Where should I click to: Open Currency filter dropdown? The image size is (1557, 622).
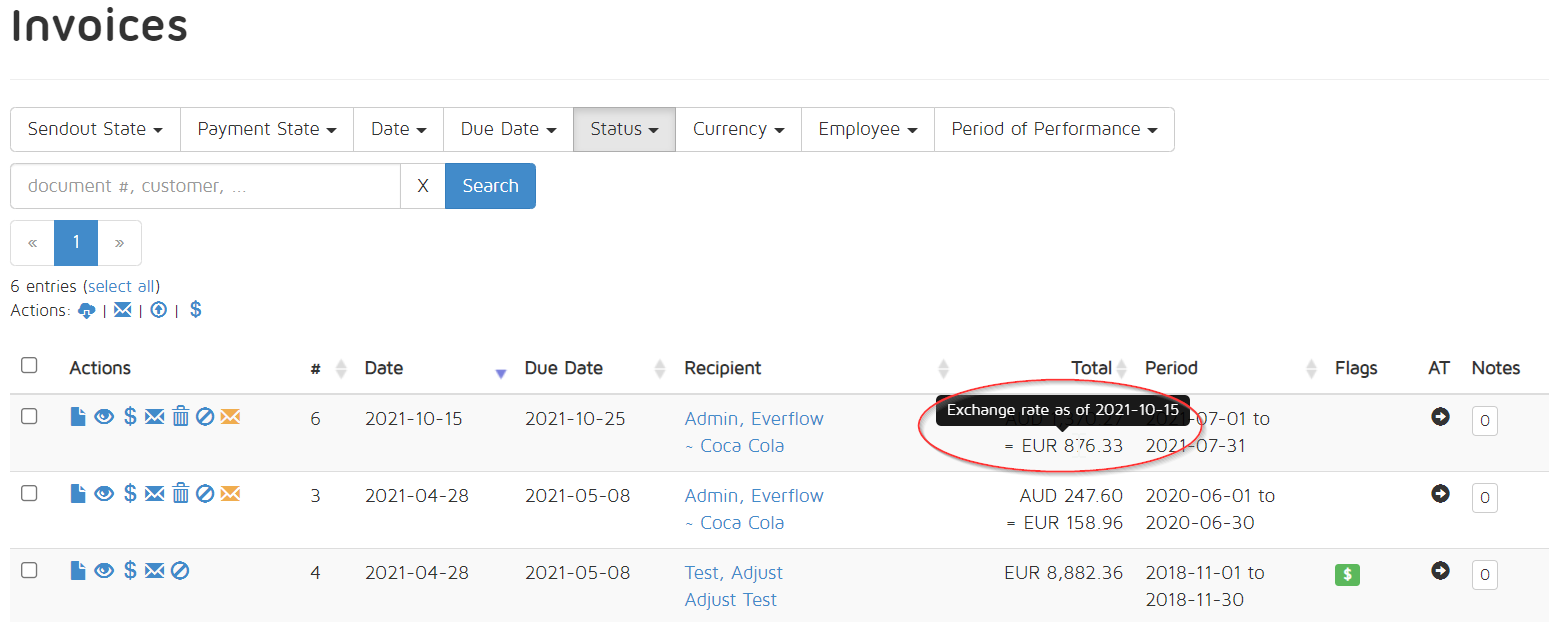738,129
